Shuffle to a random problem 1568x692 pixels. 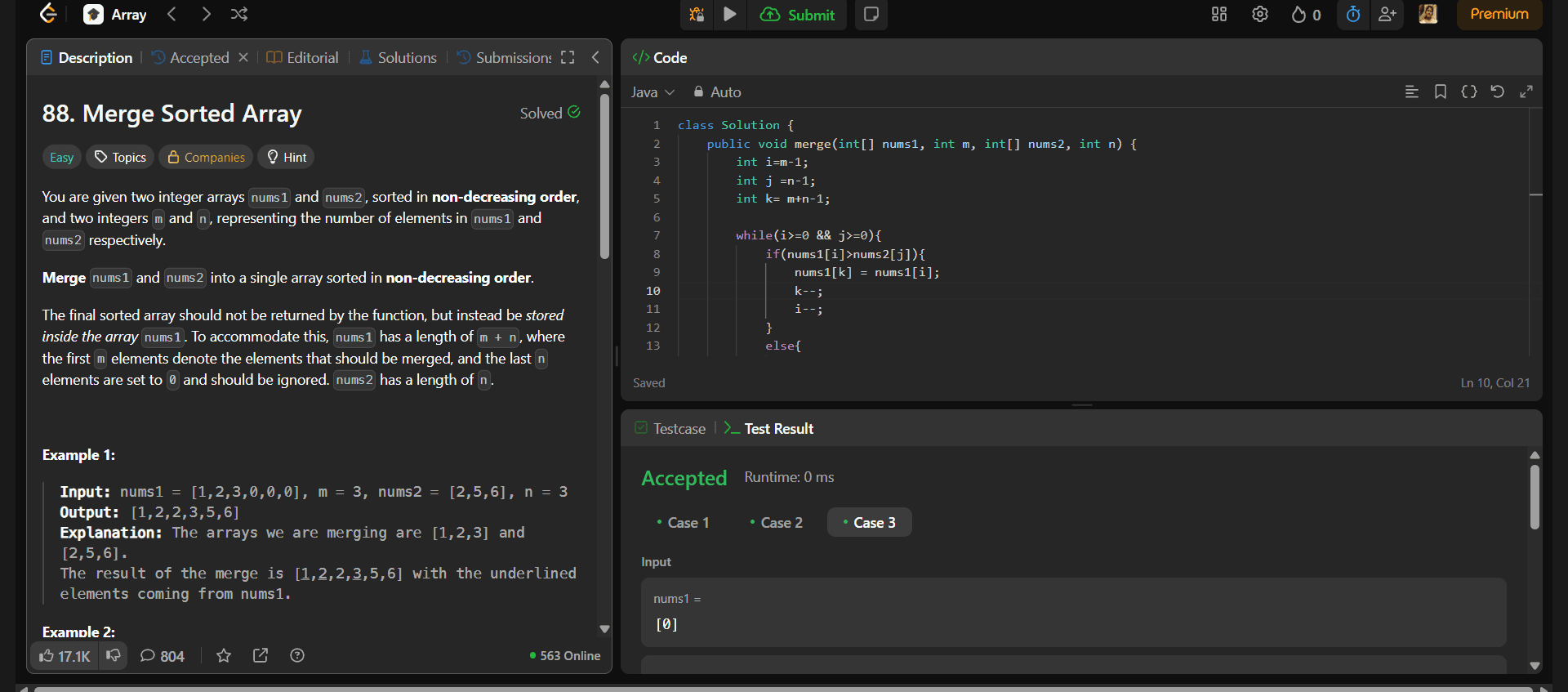[239, 15]
